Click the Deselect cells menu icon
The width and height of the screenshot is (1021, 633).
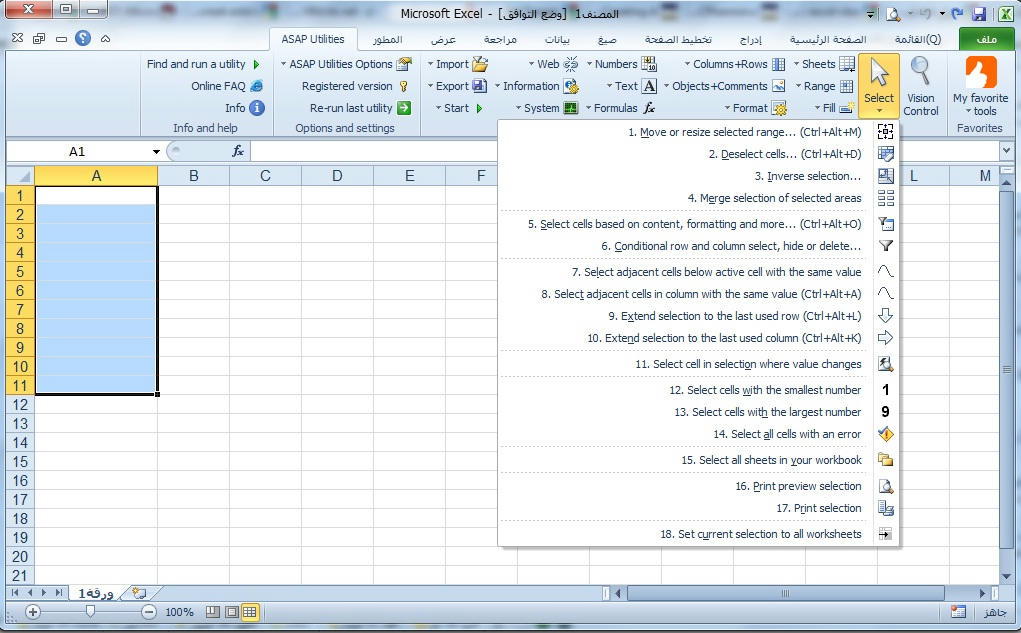click(885, 154)
